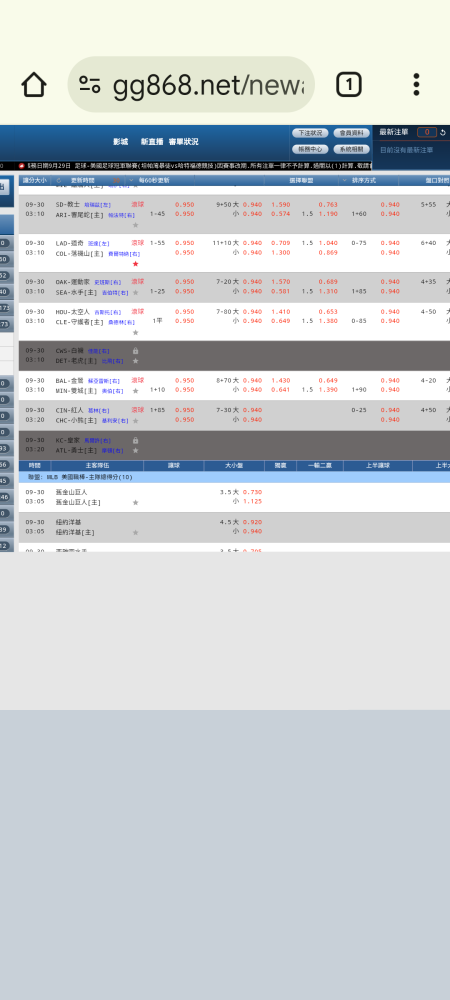Click the 大小盤 column header

234,466
